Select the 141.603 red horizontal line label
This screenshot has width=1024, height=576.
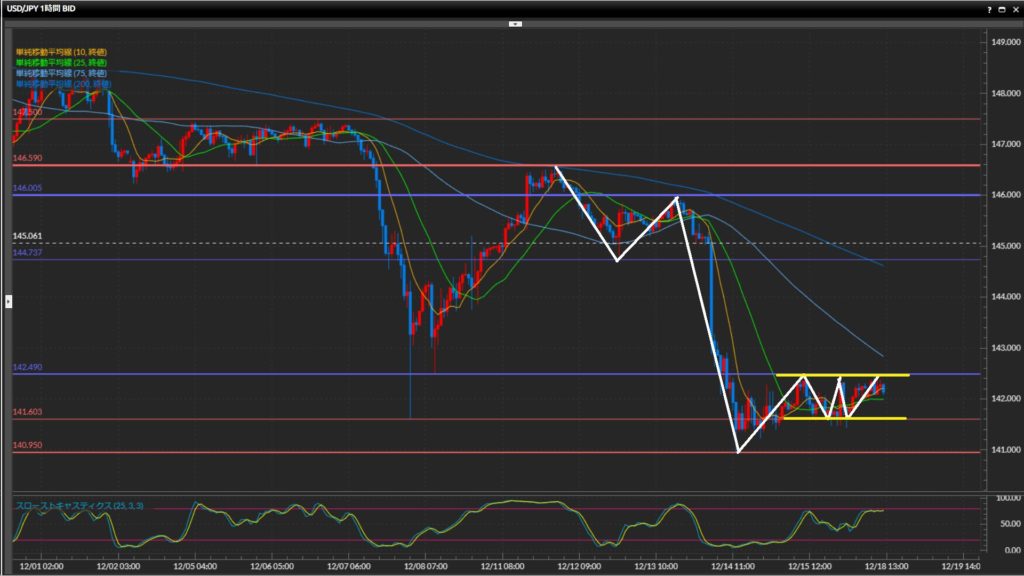[27, 412]
